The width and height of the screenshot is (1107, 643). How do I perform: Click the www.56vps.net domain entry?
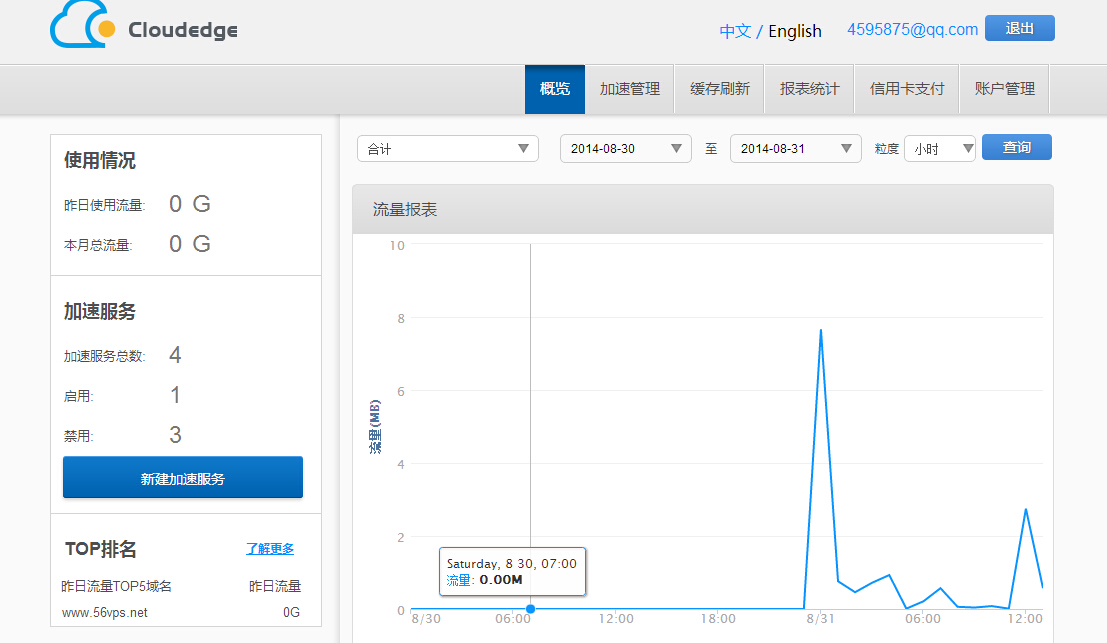tap(104, 612)
